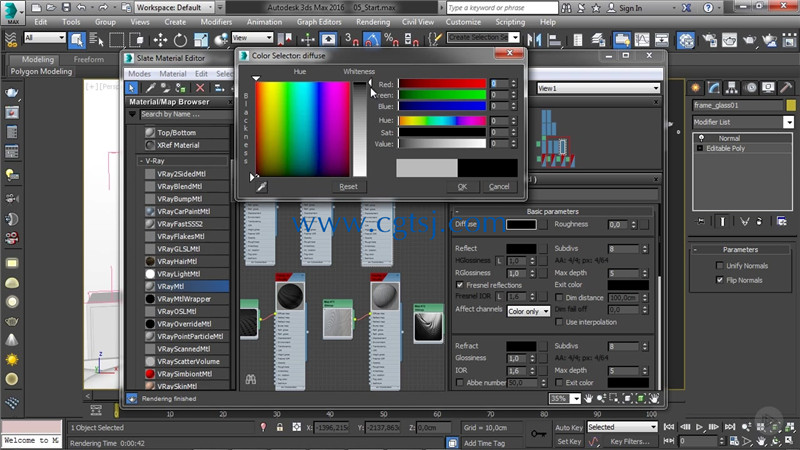Click Cancel in Color Selector dialog
Viewport: 800px width, 450px height.
coord(498,186)
